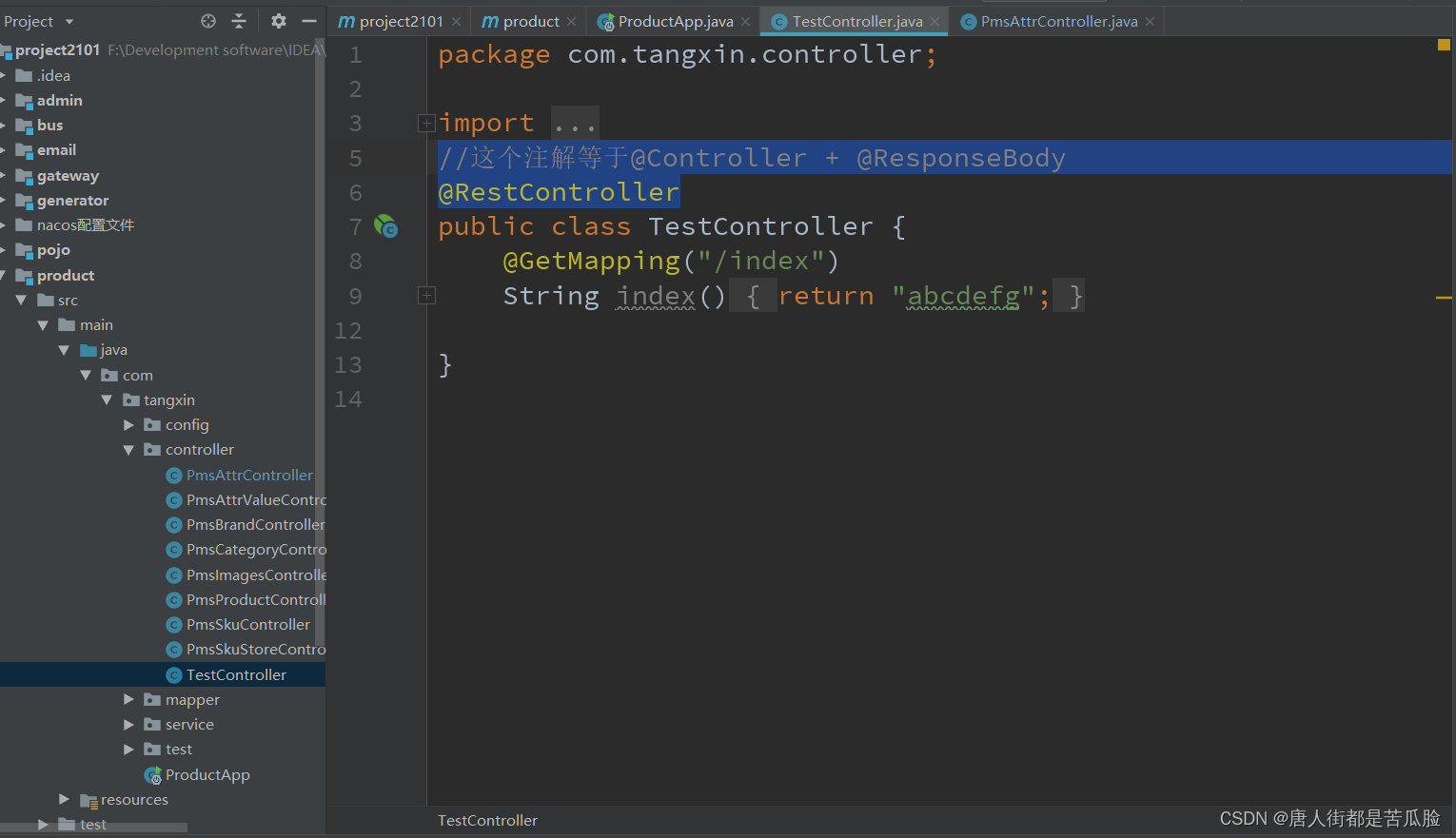Collapse the controller package arrow
This screenshot has width=1456, height=838.
(x=128, y=450)
